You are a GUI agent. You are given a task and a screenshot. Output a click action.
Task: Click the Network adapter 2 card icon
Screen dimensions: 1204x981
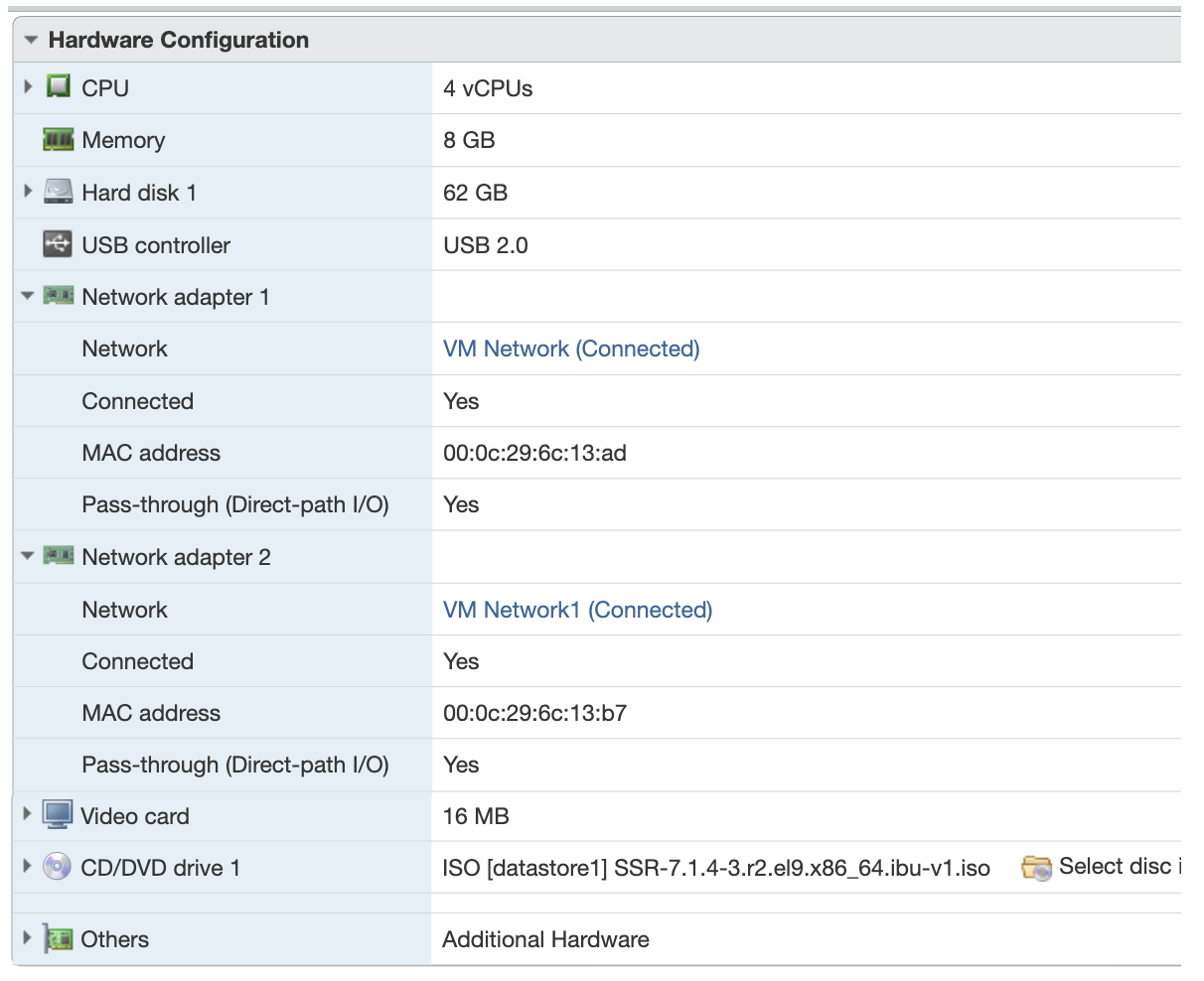point(59,556)
